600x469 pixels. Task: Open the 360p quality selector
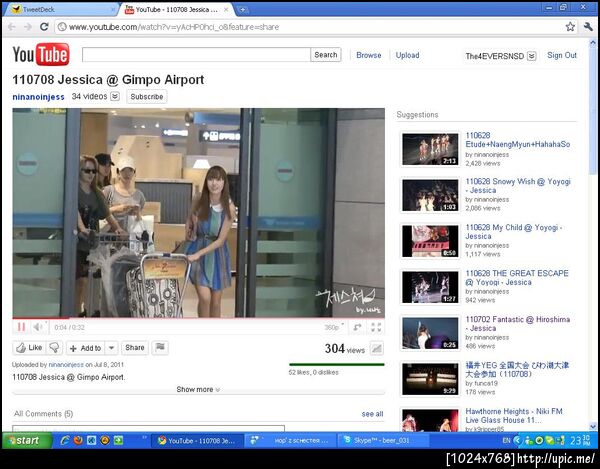pyautogui.click(x=334, y=327)
